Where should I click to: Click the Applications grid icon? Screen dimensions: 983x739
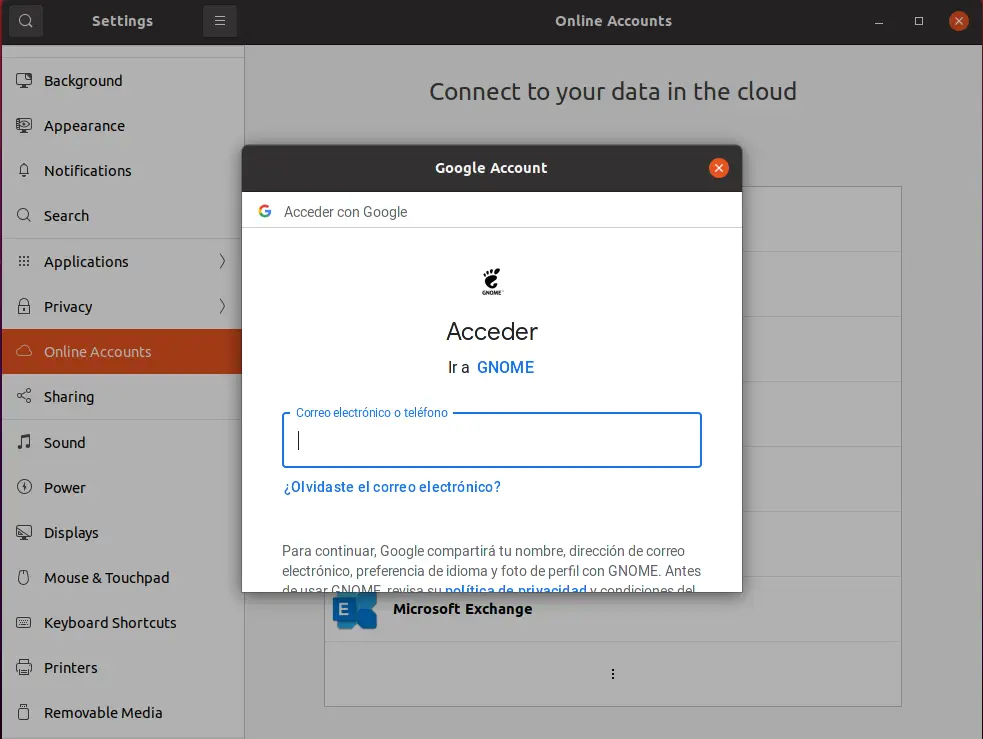point(24,261)
